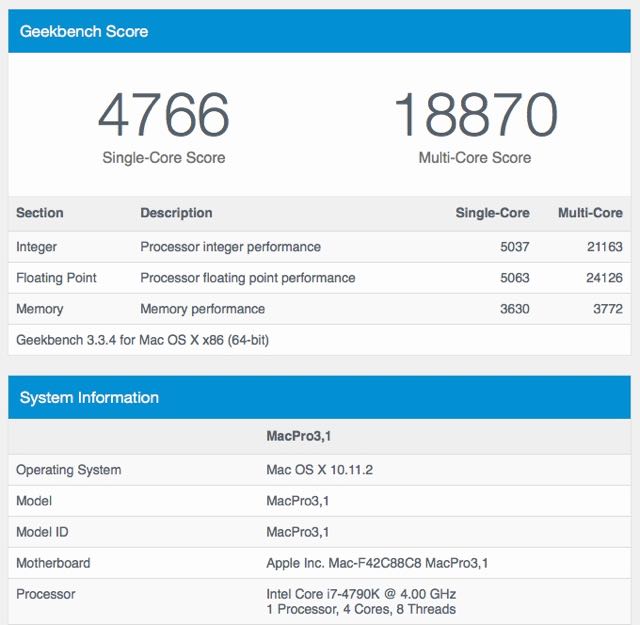Click the Geekbench Score header title
Screen dimensions: 640x625
pyautogui.click(x=84, y=31)
